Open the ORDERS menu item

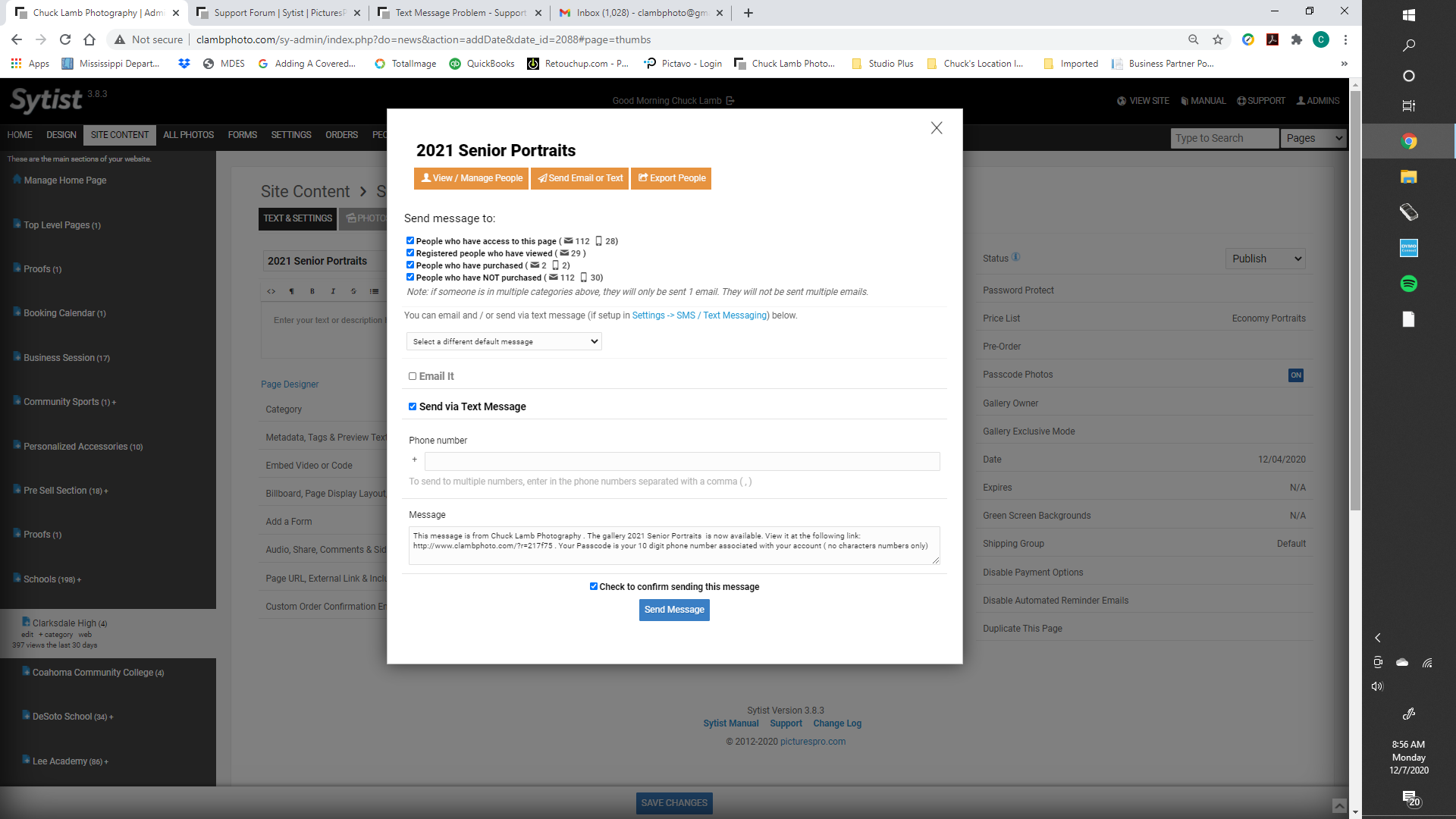pos(342,135)
